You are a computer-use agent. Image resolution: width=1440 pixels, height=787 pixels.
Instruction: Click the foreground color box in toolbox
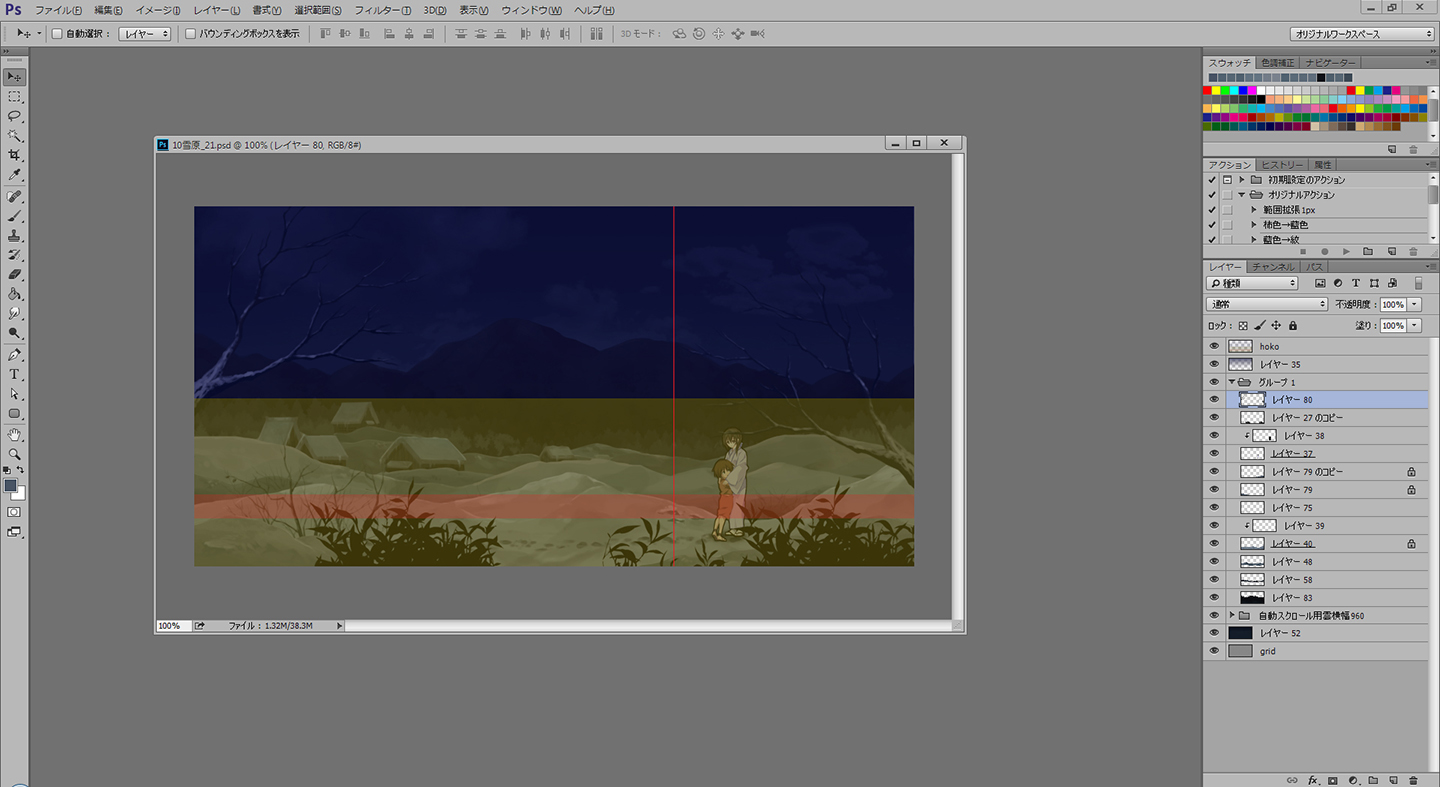(11, 486)
